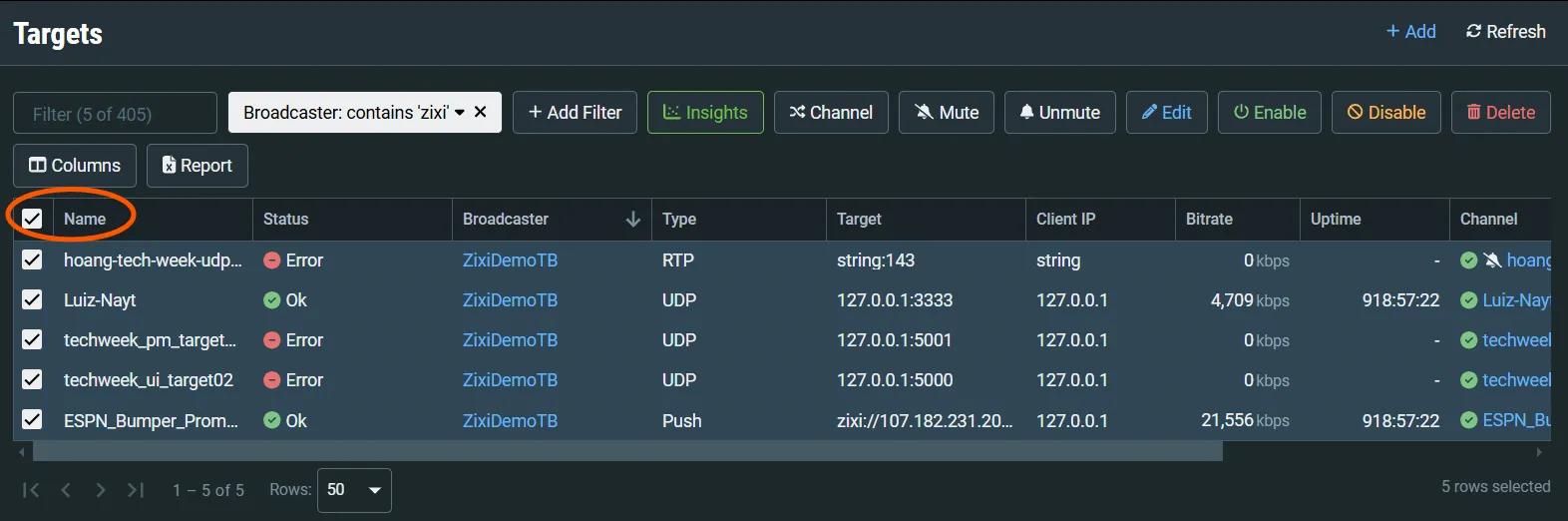Image resolution: width=1568 pixels, height=521 pixels.
Task: Sort by the Name column header
Action: (x=85, y=220)
